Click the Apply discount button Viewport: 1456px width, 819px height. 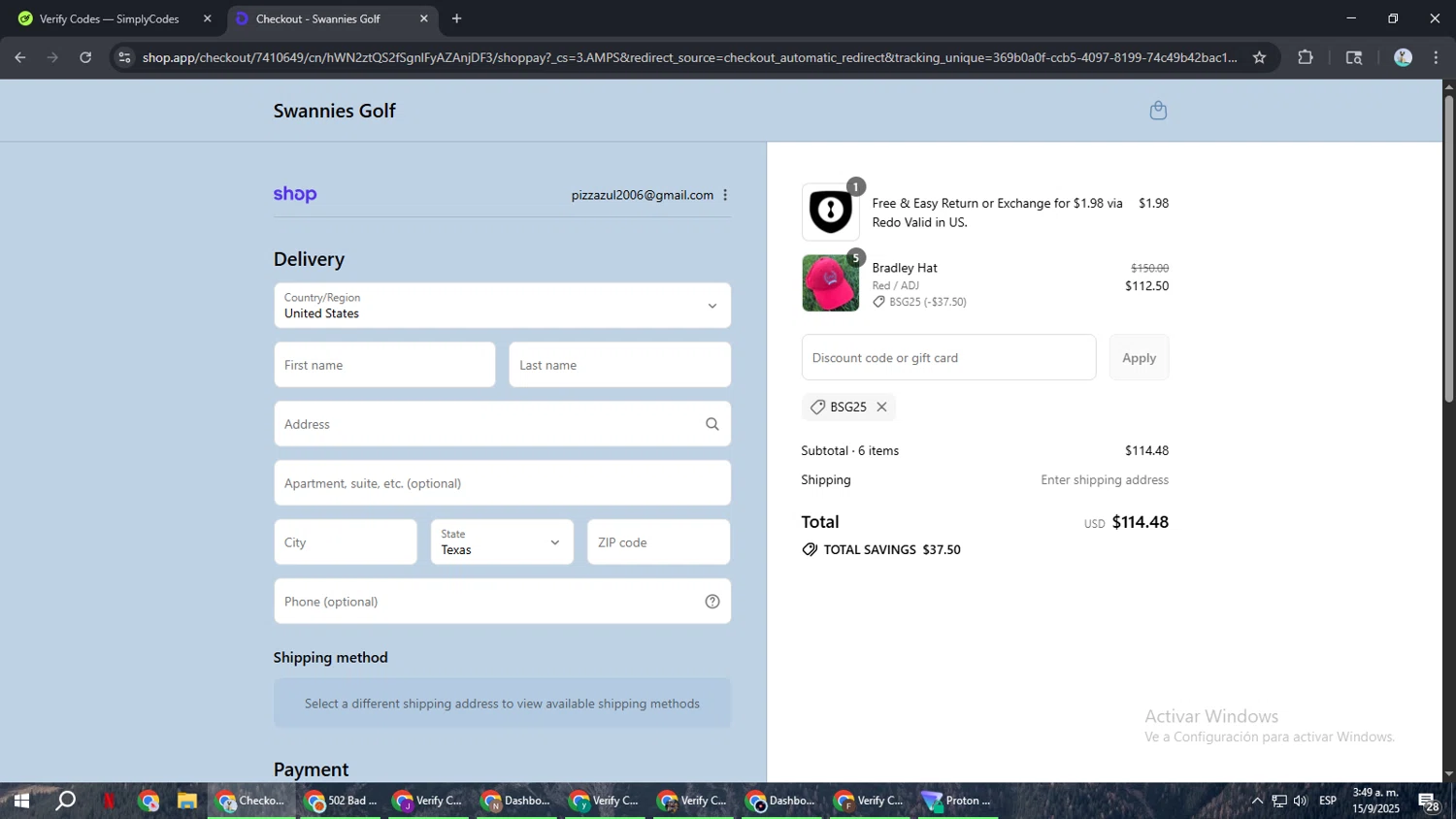[x=1139, y=358]
